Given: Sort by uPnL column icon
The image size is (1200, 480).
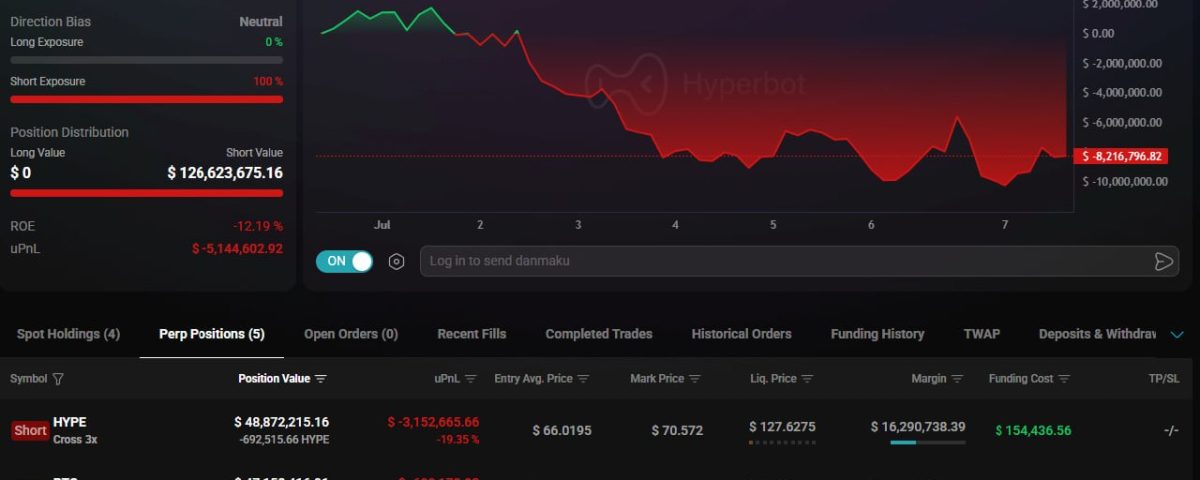Looking at the screenshot, I should 470,379.
